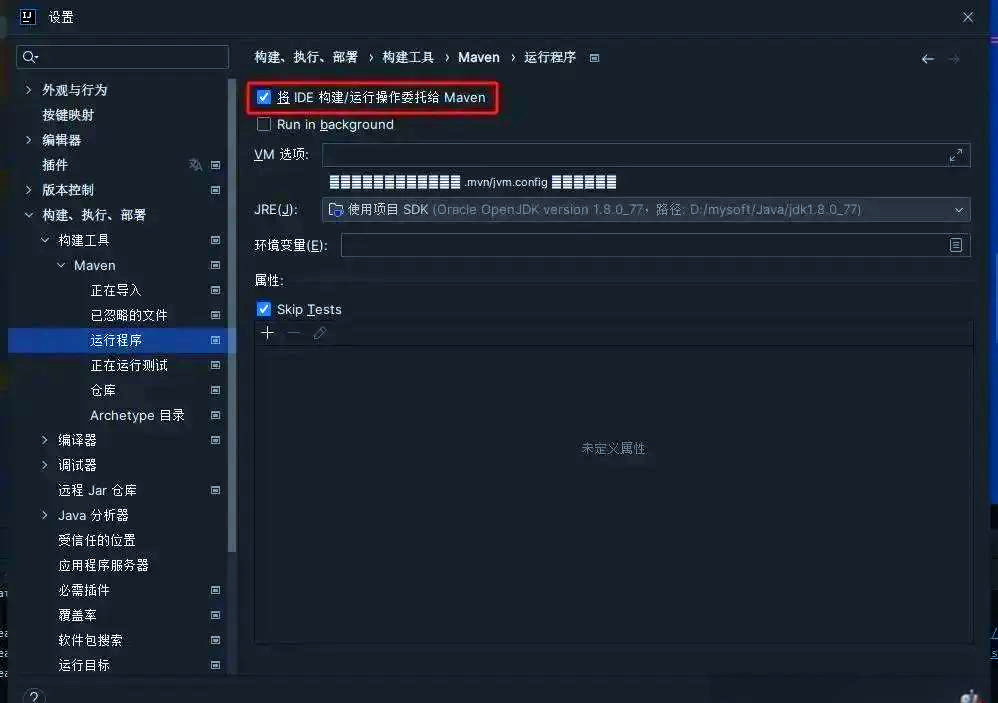The width and height of the screenshot is (998, 703).
Task: Click project icon on the Maven row
Action: [216, 265]
